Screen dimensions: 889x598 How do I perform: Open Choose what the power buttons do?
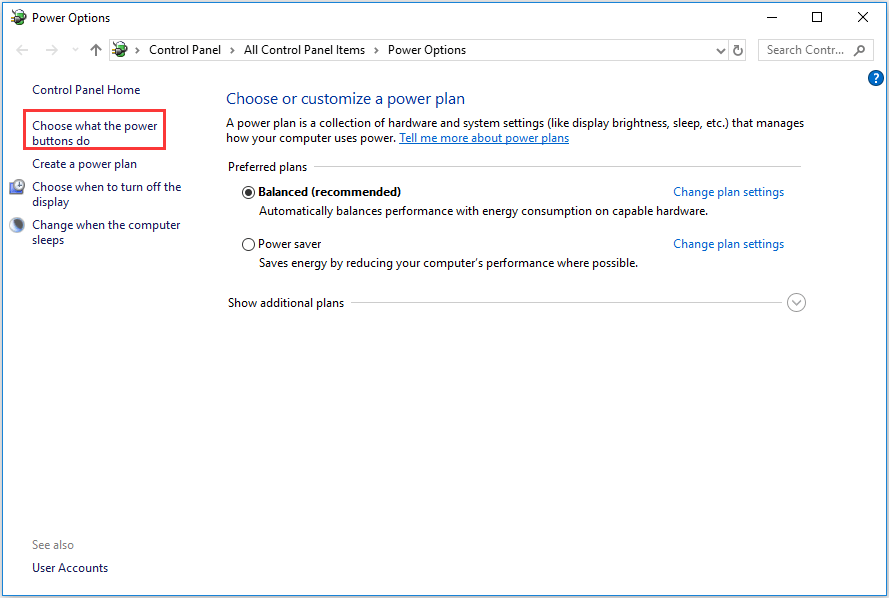(95, 133)
